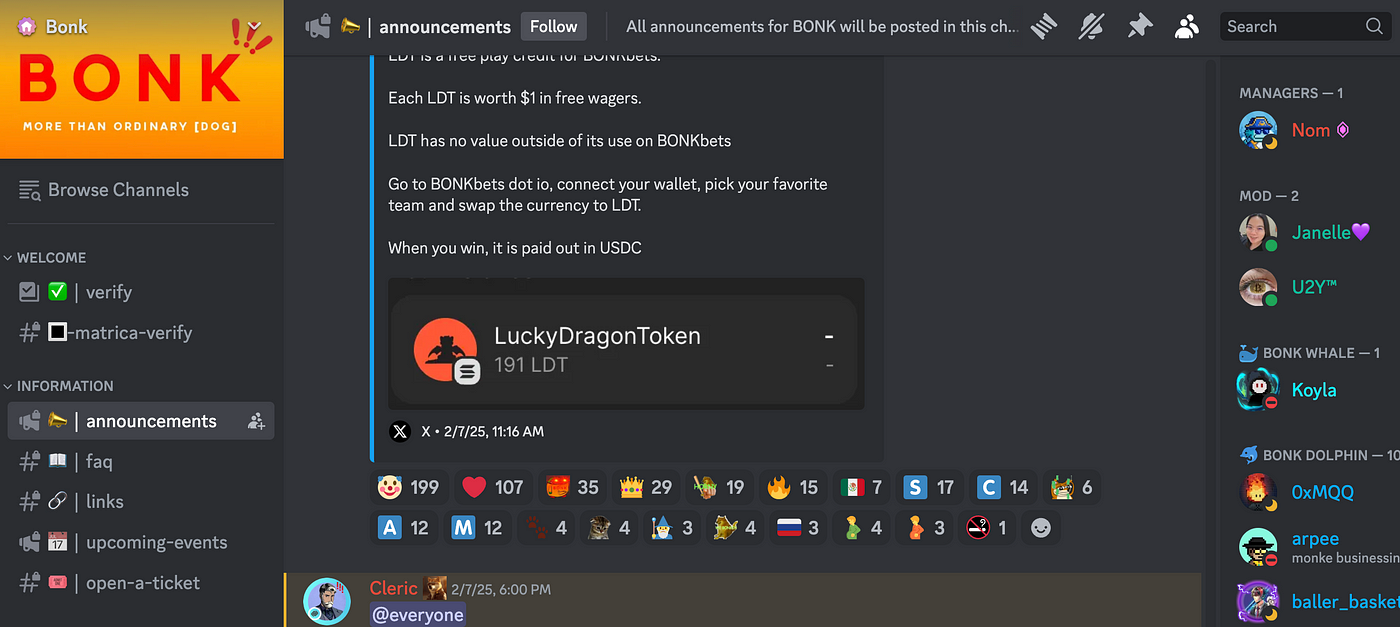Click the Follow button
This screenshot has height=627, width=1400.
pyautogui.click(x=554, y=27)
